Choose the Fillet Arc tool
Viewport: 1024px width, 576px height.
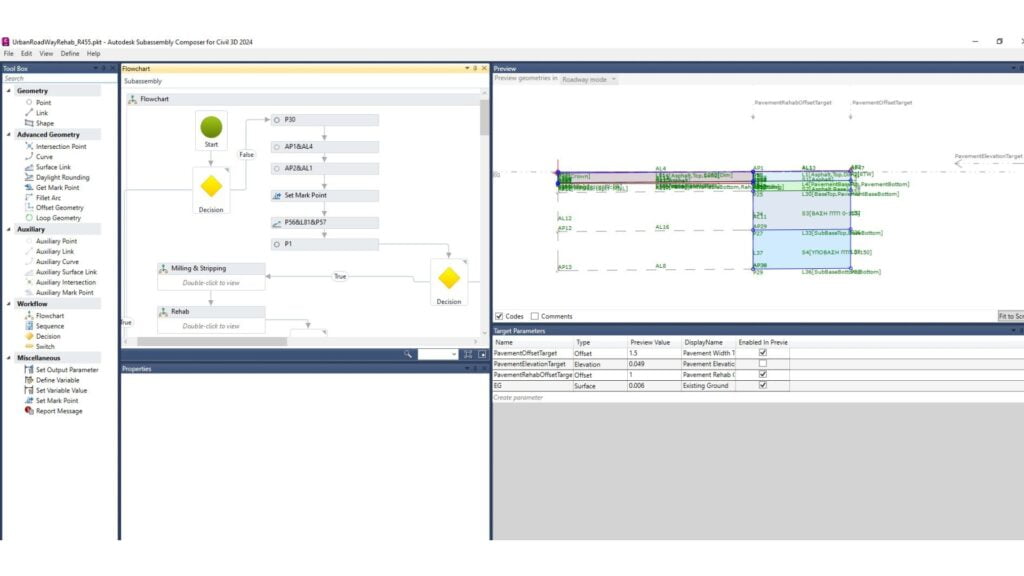coord(49,197)
